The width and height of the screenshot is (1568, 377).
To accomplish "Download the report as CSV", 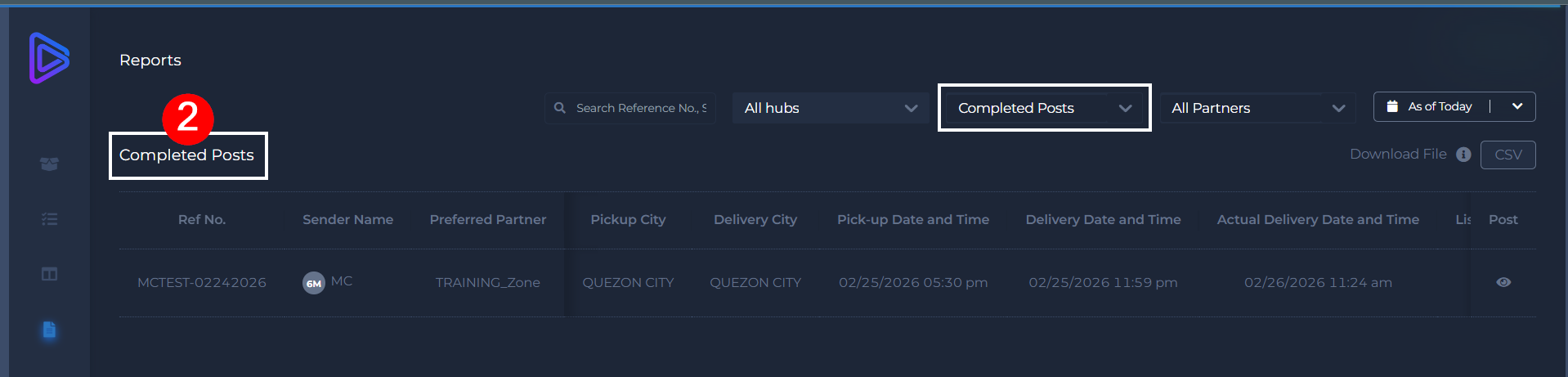I will (1508, 155).
